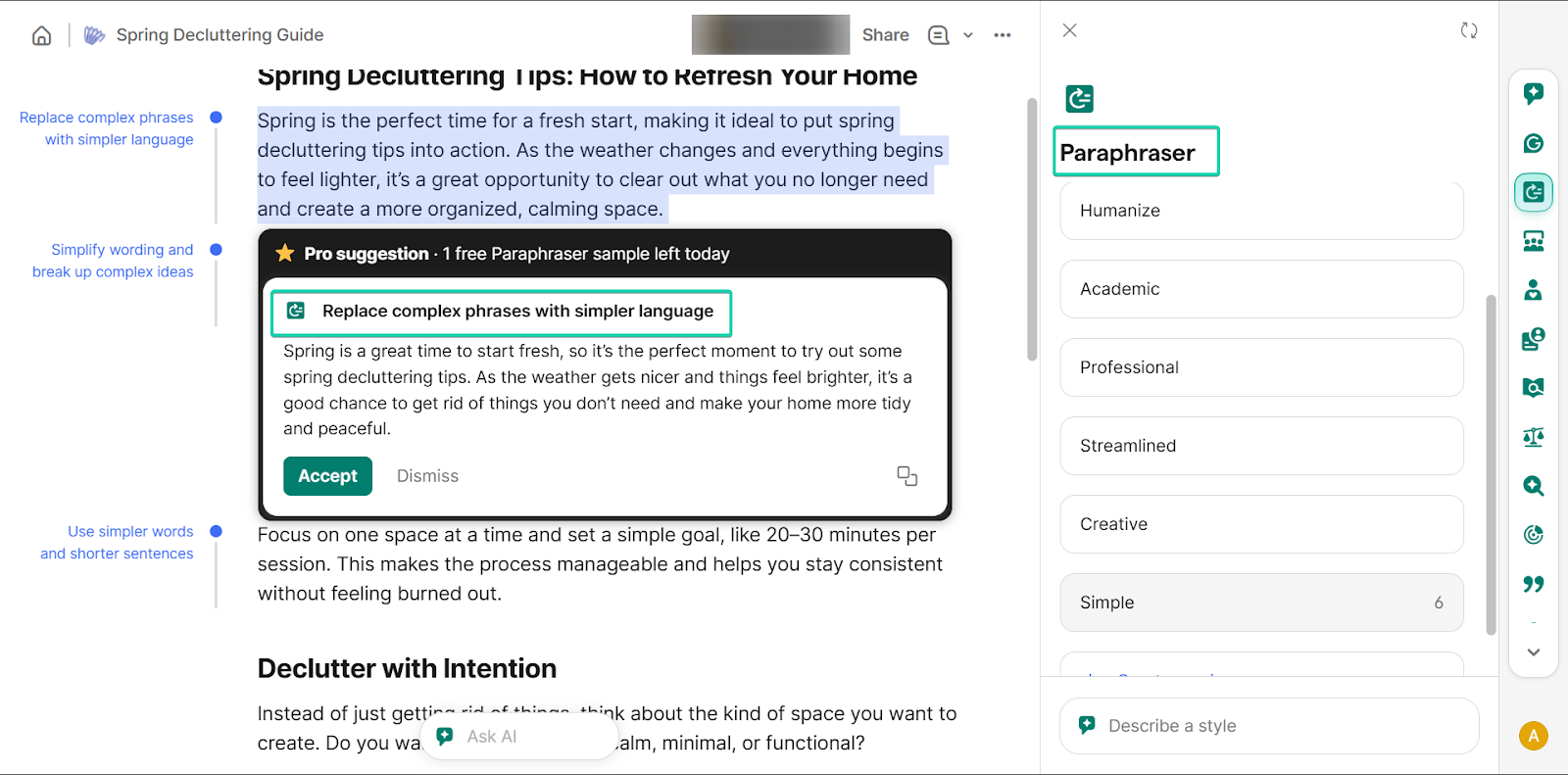Click the Paraphraser style list scrollbar
Viewport: 1568px width, 775px height.
[x=1492, y=464]
